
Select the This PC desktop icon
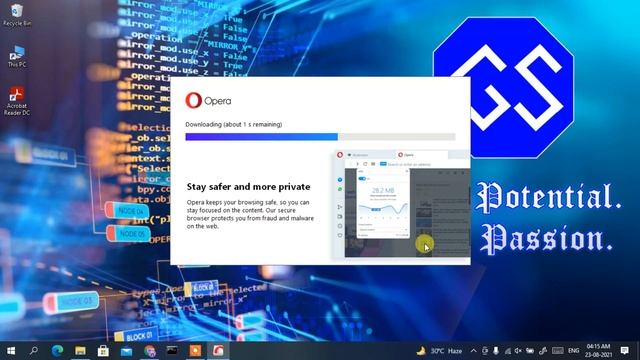click(x=17, y=56)
